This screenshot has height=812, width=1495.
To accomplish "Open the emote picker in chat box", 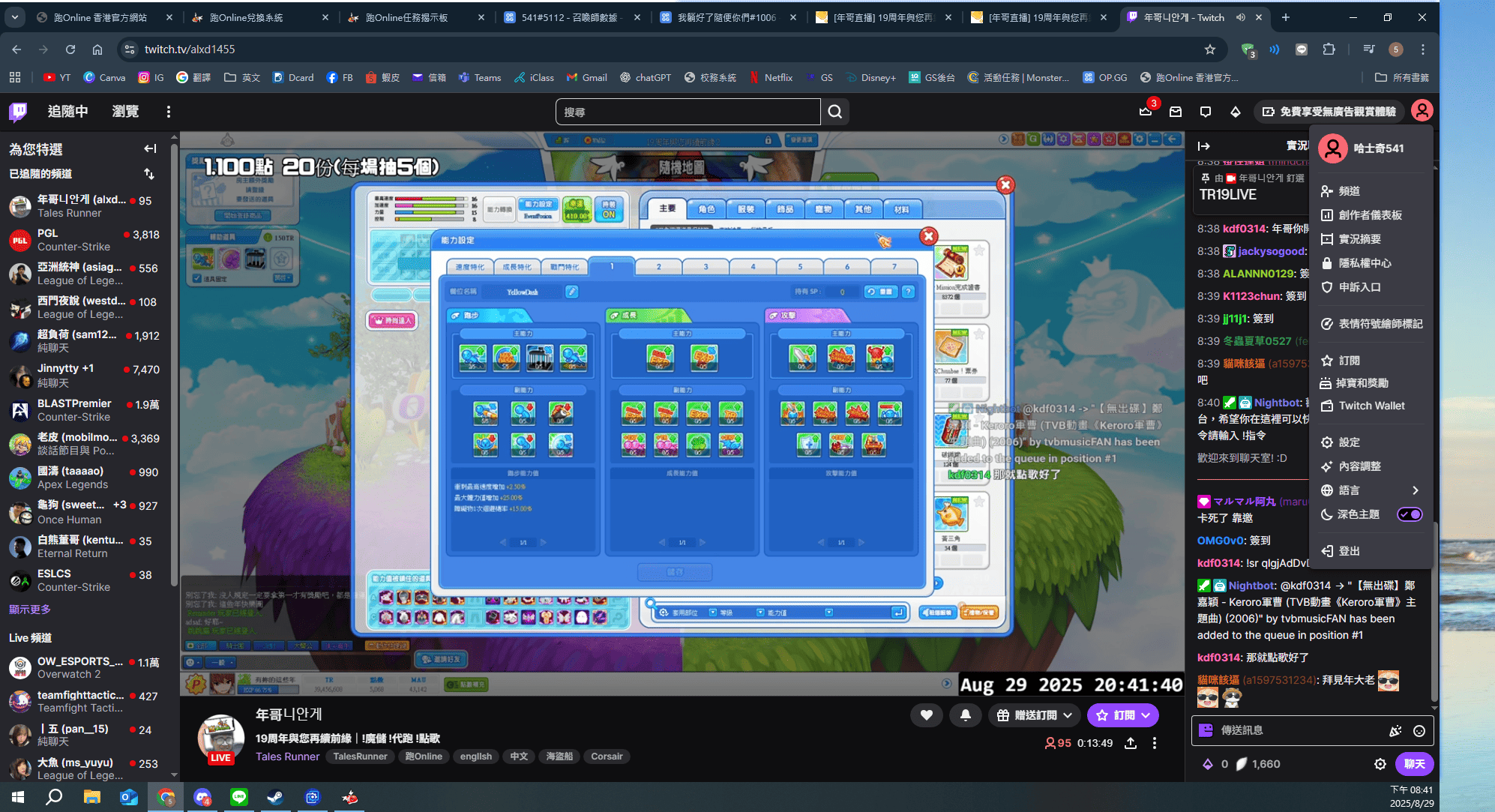I will (1419, 730).
